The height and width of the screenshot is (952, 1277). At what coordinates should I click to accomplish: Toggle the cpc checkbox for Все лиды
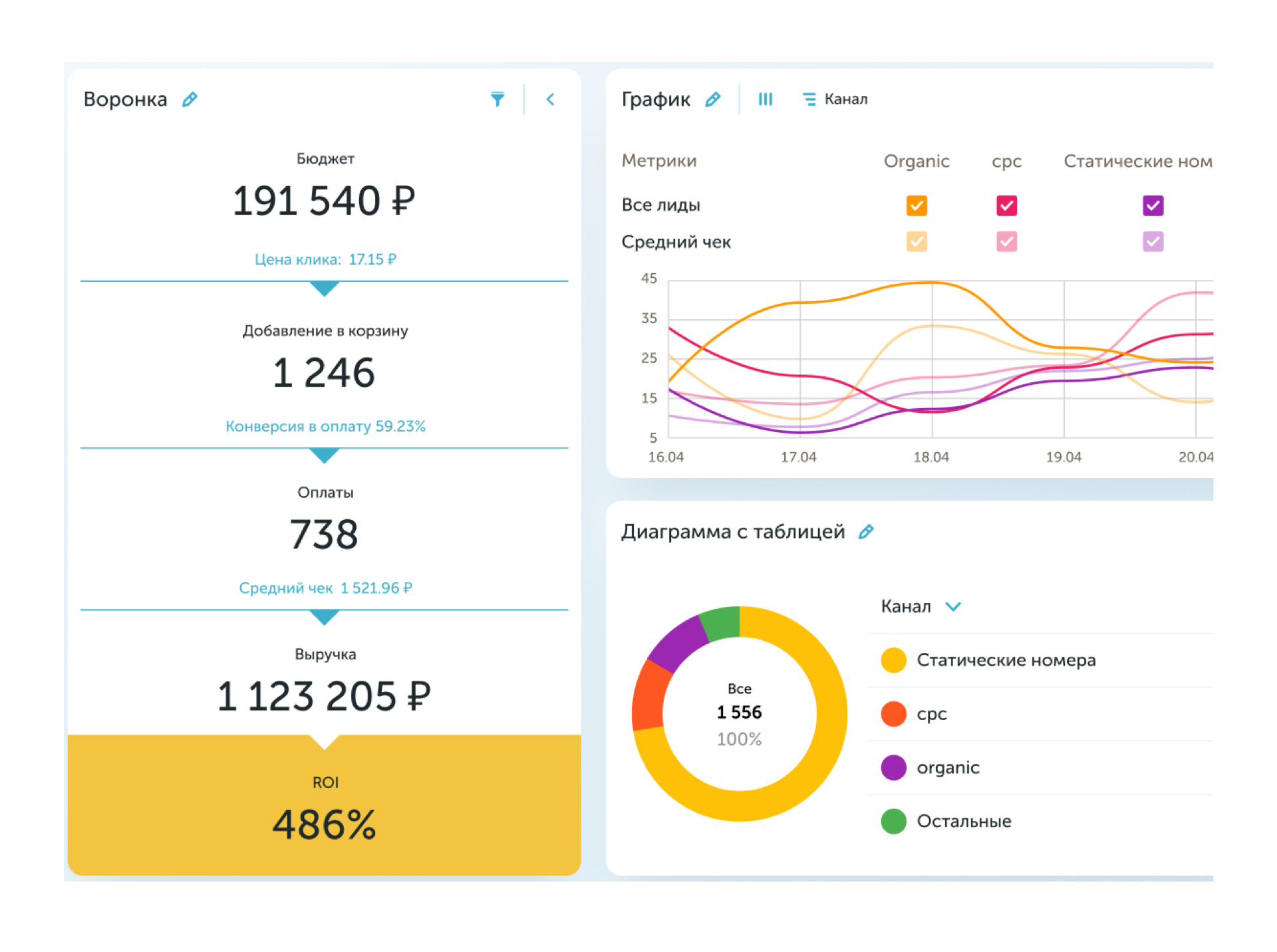(1006, 205)
